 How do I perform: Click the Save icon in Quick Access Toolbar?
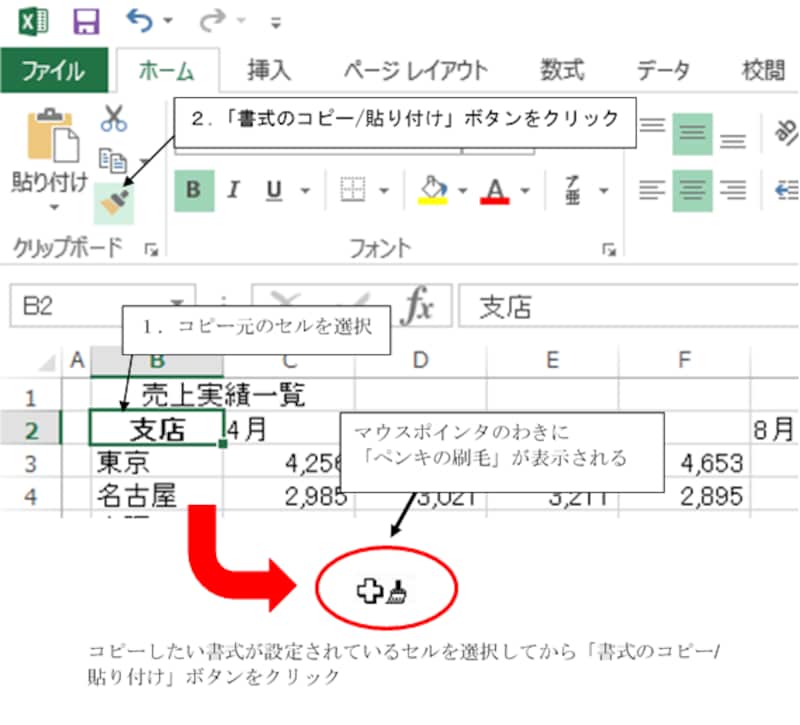coord(88,21)
